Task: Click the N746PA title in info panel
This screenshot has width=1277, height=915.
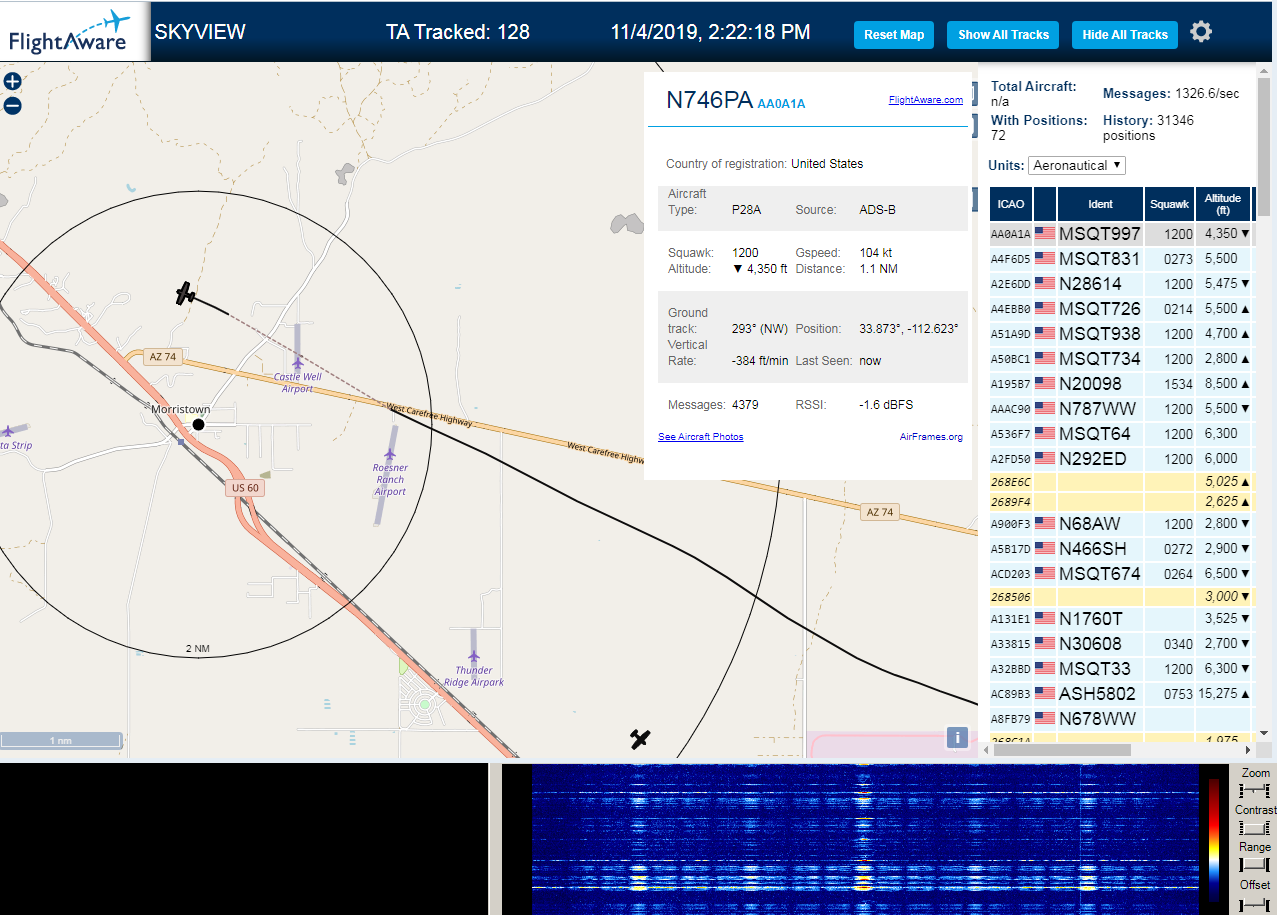Action: pyautogui.click(x=709, y=100)
